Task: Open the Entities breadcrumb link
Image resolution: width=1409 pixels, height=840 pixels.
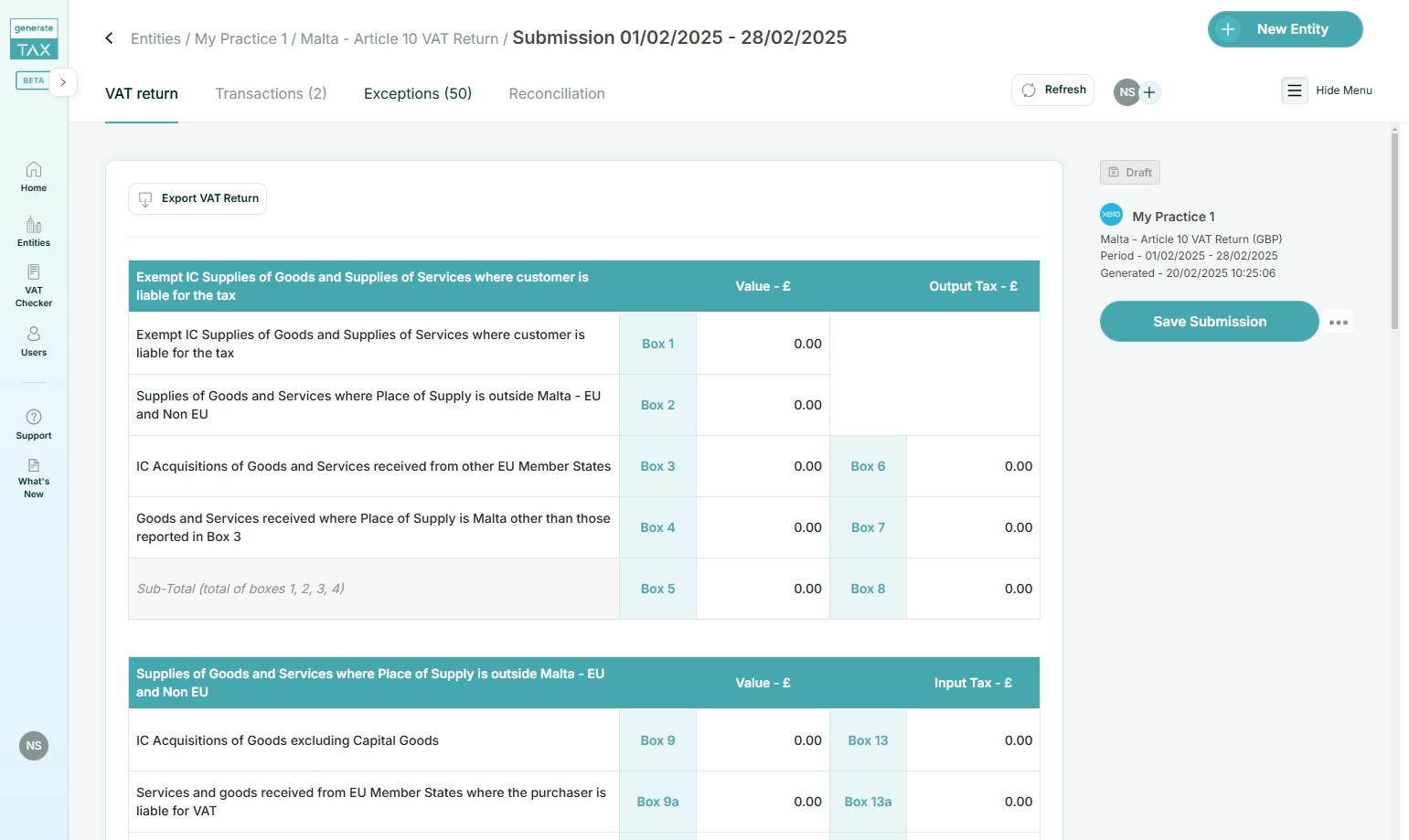Action: (155, 38)
